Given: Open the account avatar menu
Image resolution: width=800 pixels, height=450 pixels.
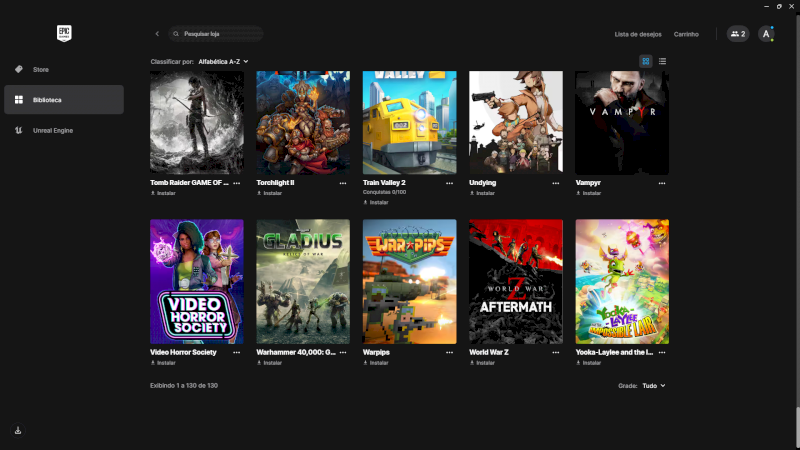Looking at the screenshot, I should pyautogui.click(x=766, y=34).
